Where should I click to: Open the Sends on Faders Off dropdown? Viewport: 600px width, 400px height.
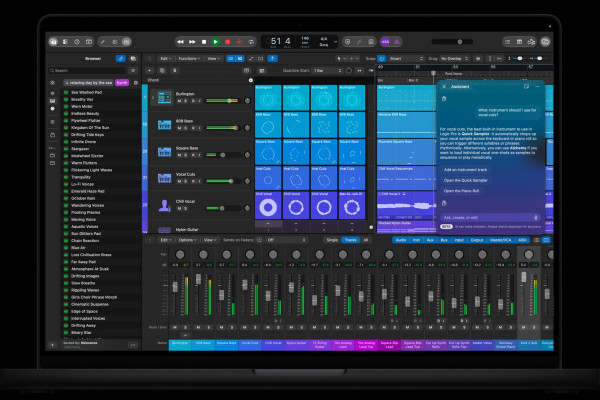286,240
